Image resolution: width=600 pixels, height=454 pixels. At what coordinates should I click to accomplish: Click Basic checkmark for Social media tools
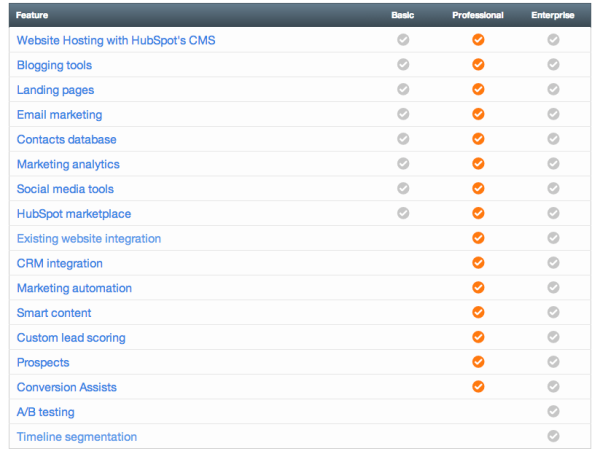[x=403, y=188]
